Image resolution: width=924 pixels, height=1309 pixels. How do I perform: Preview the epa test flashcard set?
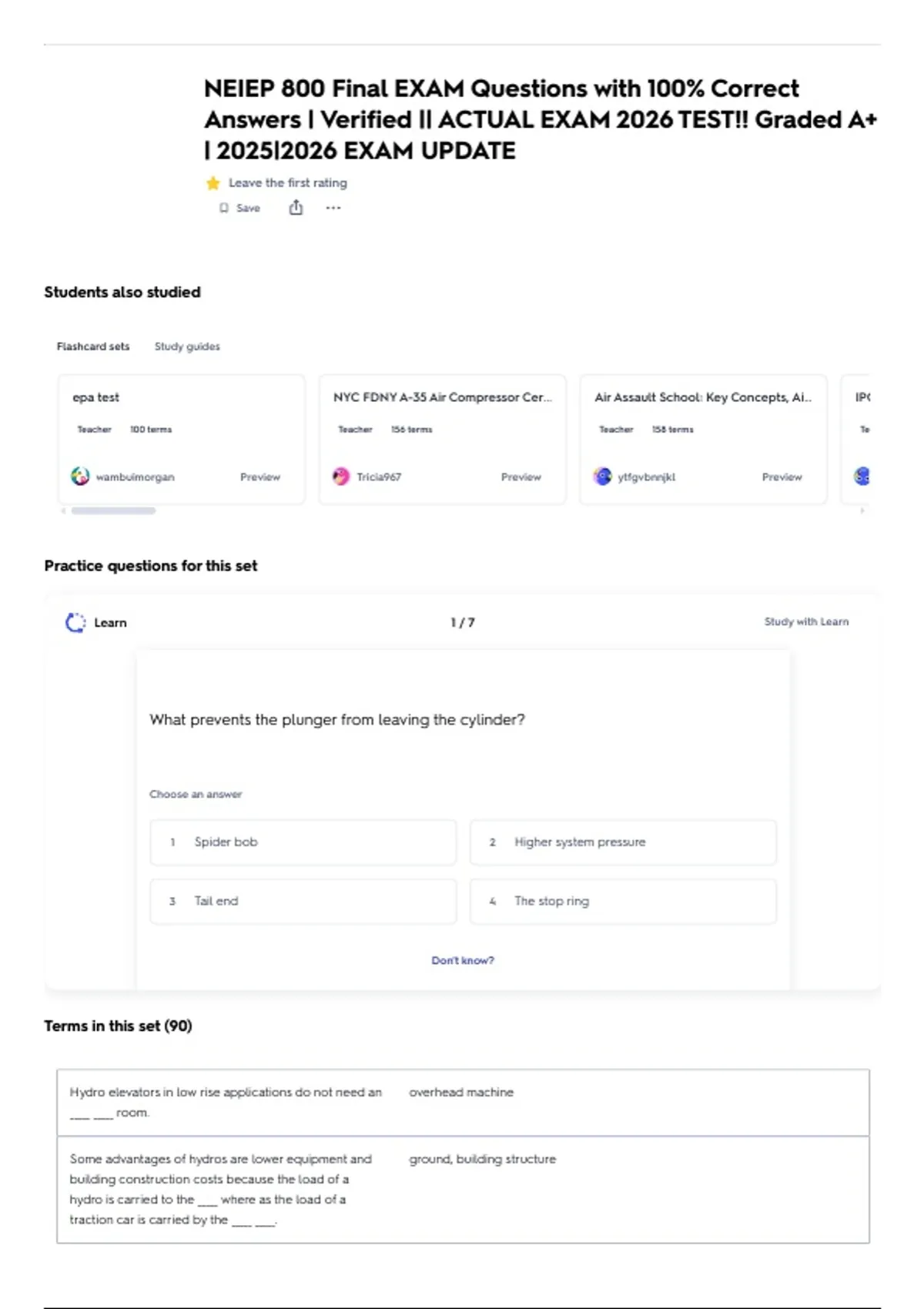tap(260, 477)
